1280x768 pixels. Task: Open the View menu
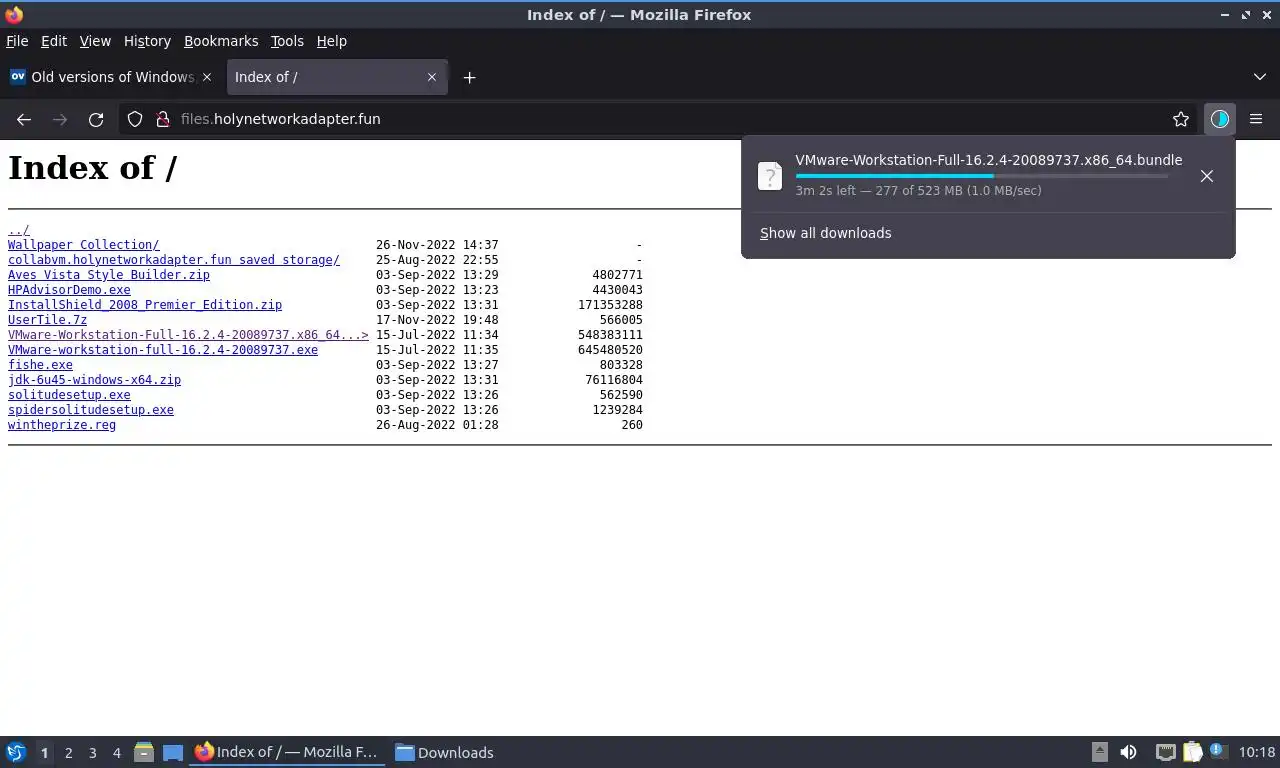(x=95, y=41)
